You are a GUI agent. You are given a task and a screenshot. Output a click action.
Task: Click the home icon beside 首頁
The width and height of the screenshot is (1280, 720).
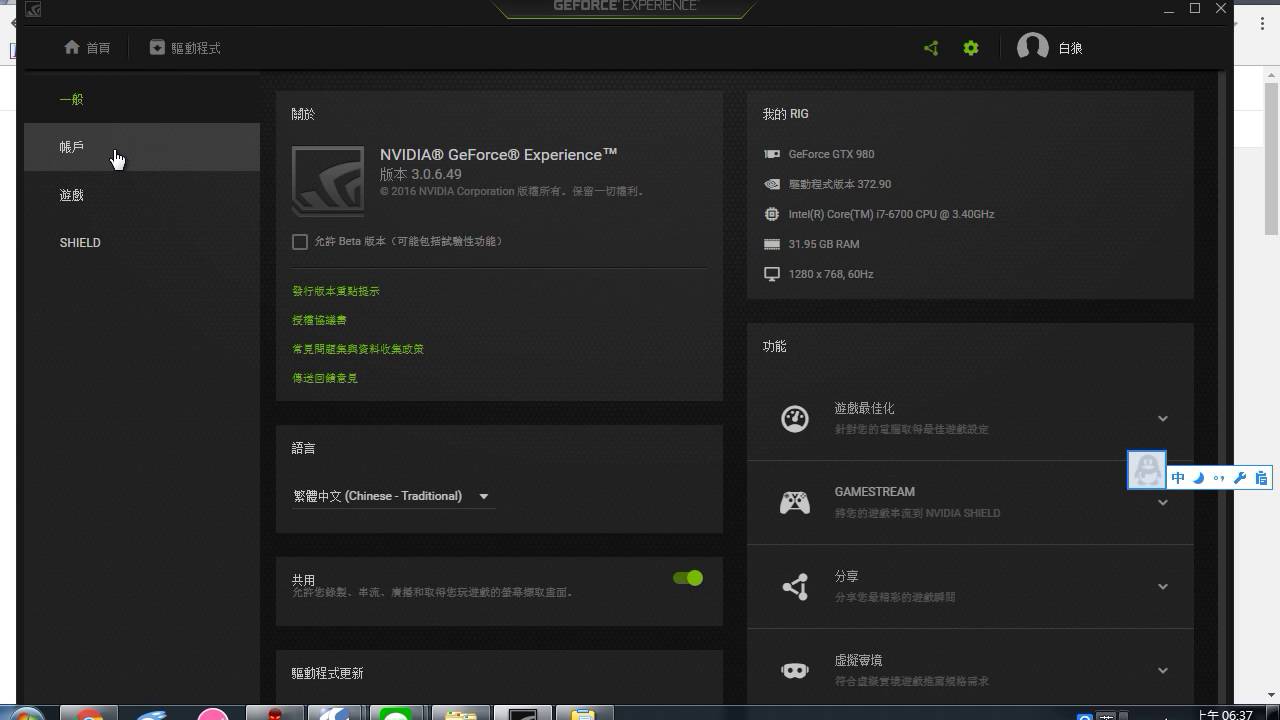click(x=72, y=47)
